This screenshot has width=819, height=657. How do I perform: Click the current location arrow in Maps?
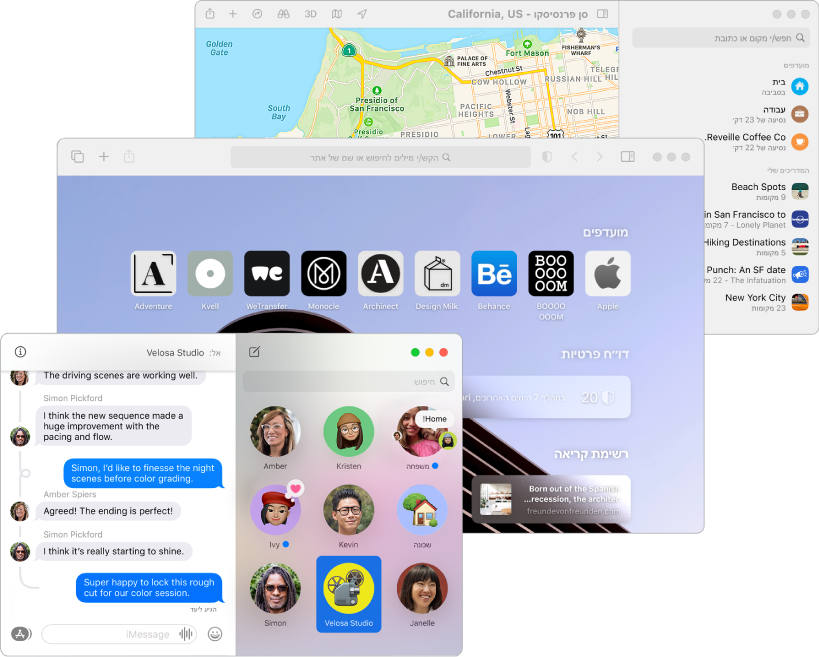361,13
